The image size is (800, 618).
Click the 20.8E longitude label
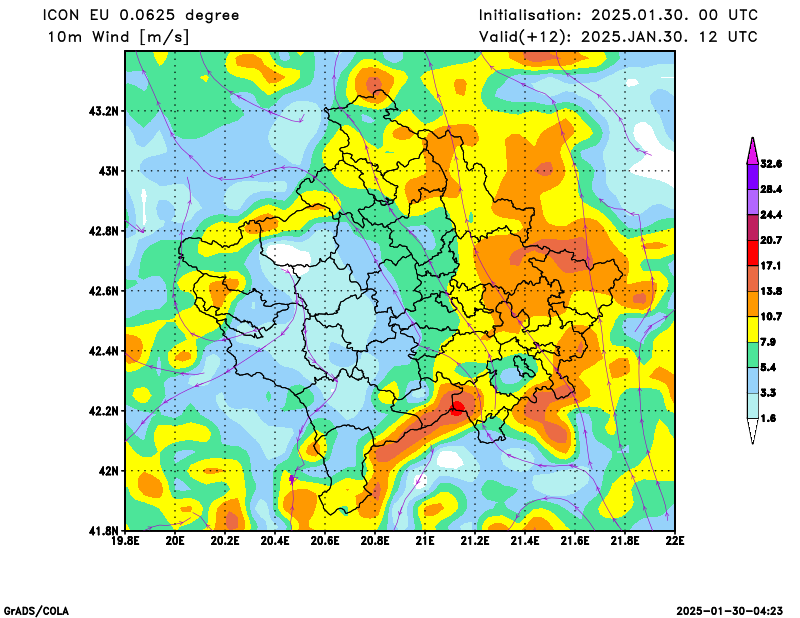pos(376,540)
